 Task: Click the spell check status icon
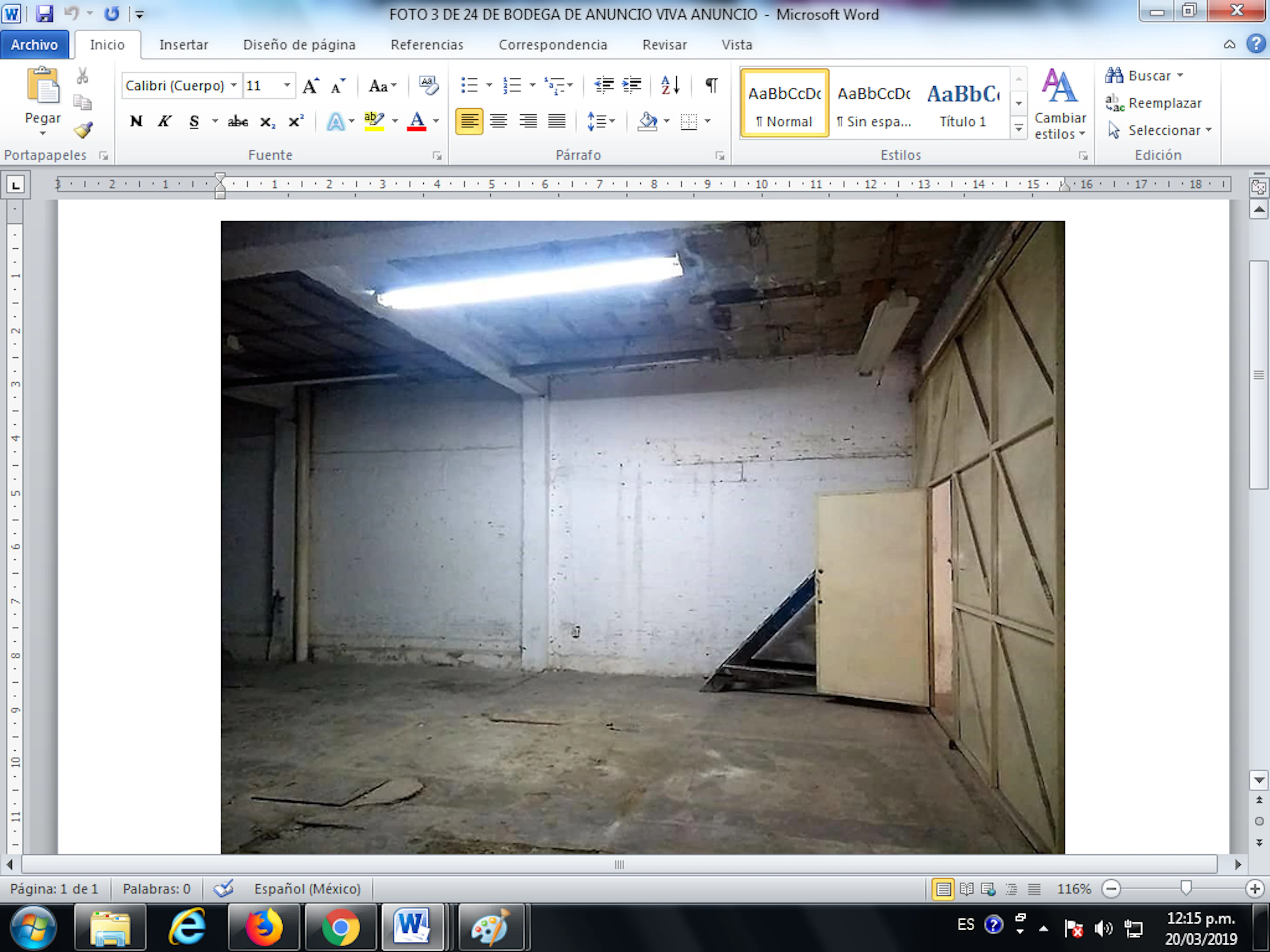[x=223, y=888]
